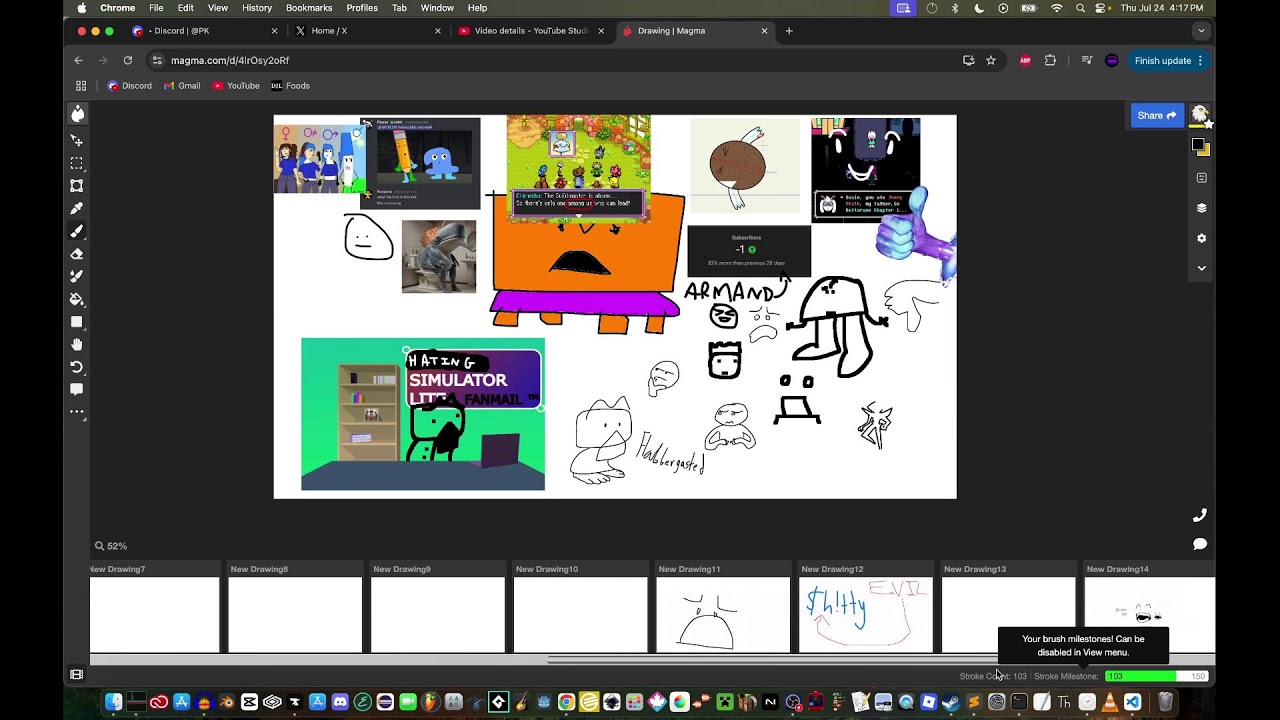Open New Drawing12 thumbnail
The height and width of the screenshot is (720, 1280).
(866, 615)
